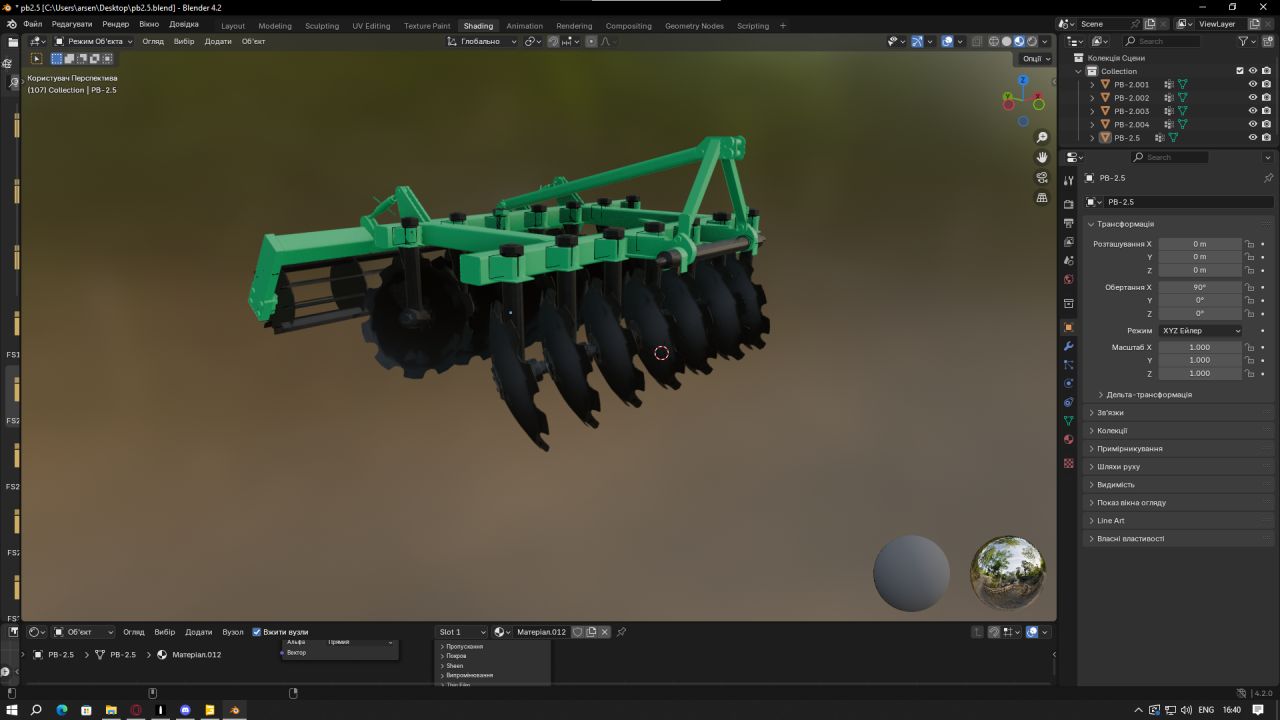The image size is (1280, 720).
Task: Switch to the Modeling workspace tab
Action: pos(275,25)
